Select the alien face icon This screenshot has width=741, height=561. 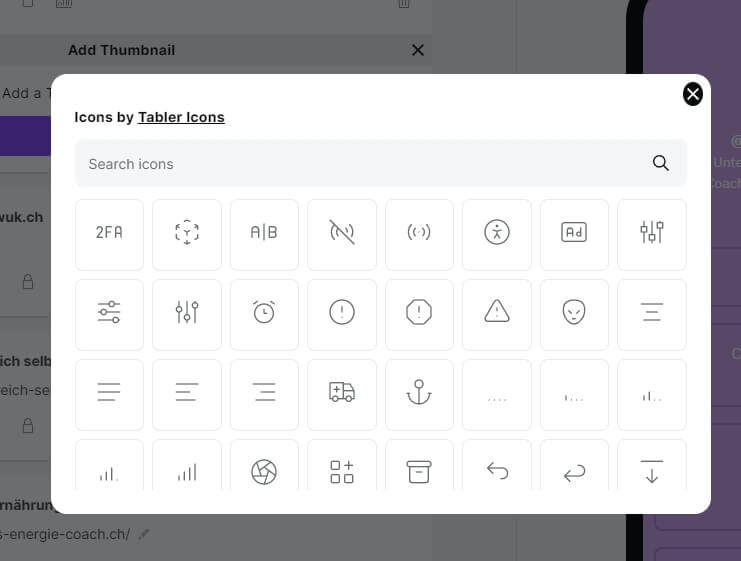[574, 315]
